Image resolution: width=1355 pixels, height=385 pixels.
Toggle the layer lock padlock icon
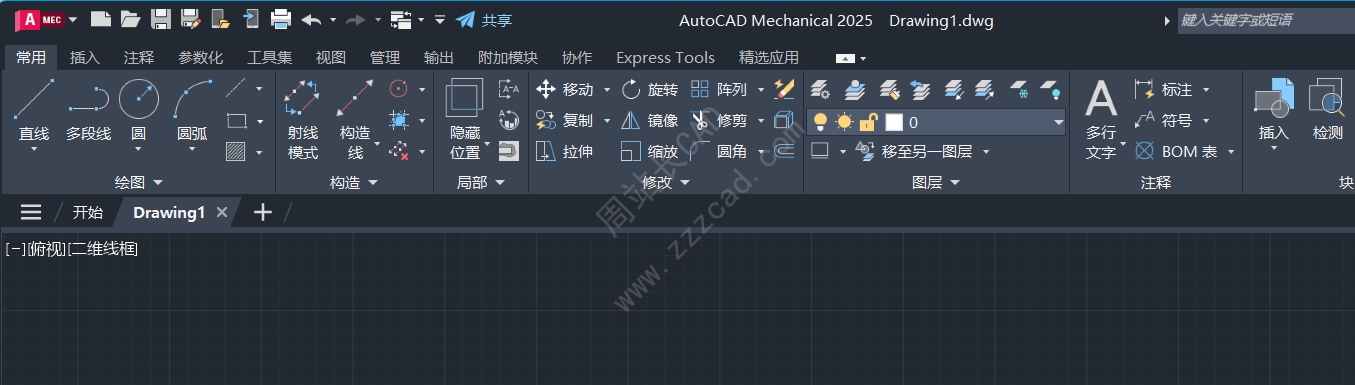coord(869,122)
